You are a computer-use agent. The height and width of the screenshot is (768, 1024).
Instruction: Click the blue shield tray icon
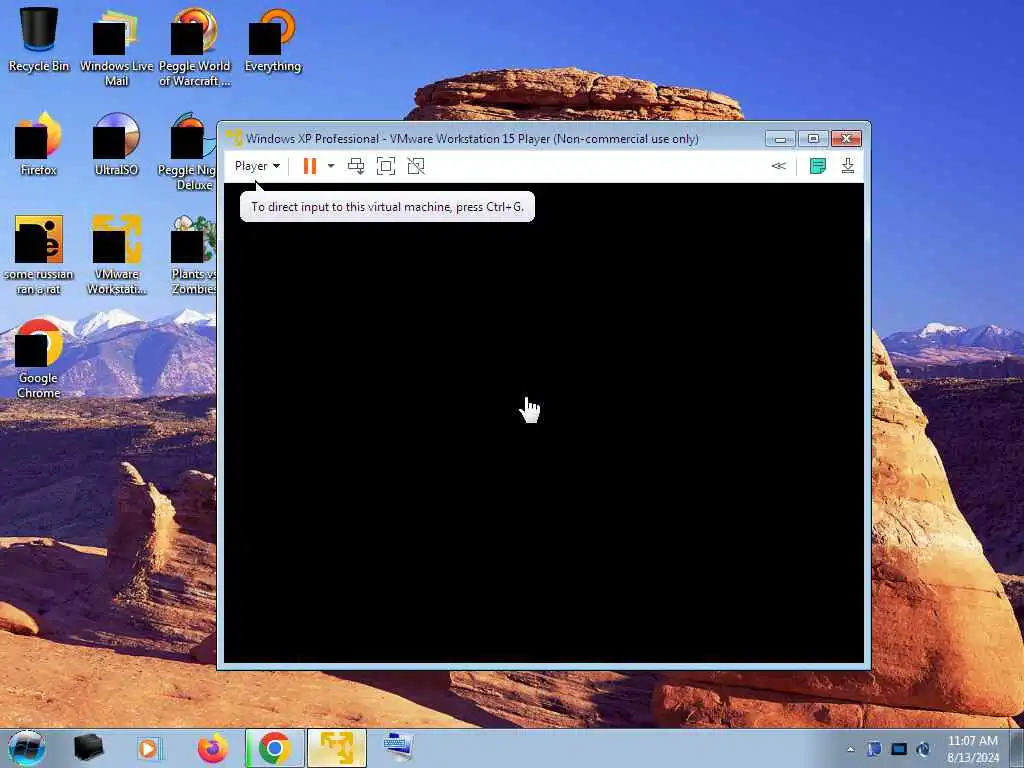pyautogui.click(x=874, y=749)
